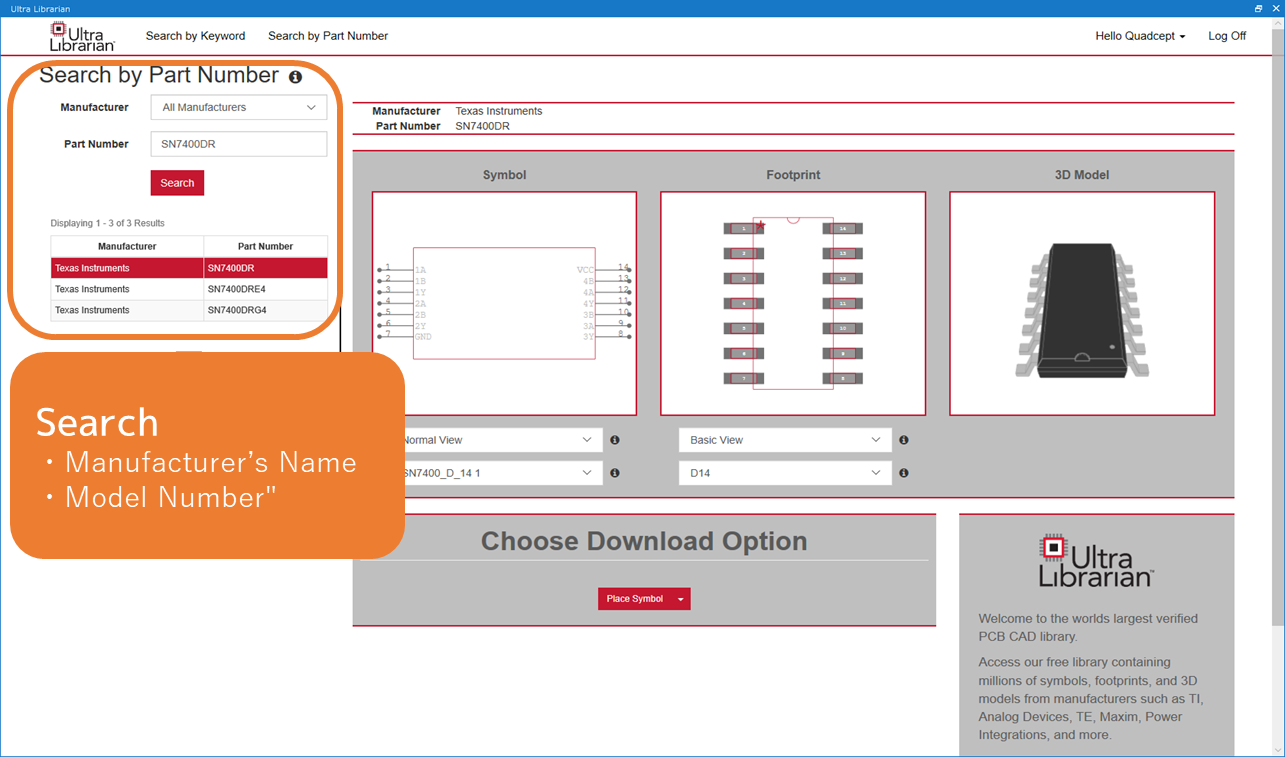Click the 3D Model preview thumbnail
The height and width of the screenshot is (757, 1285).
tap(1082, 303)
